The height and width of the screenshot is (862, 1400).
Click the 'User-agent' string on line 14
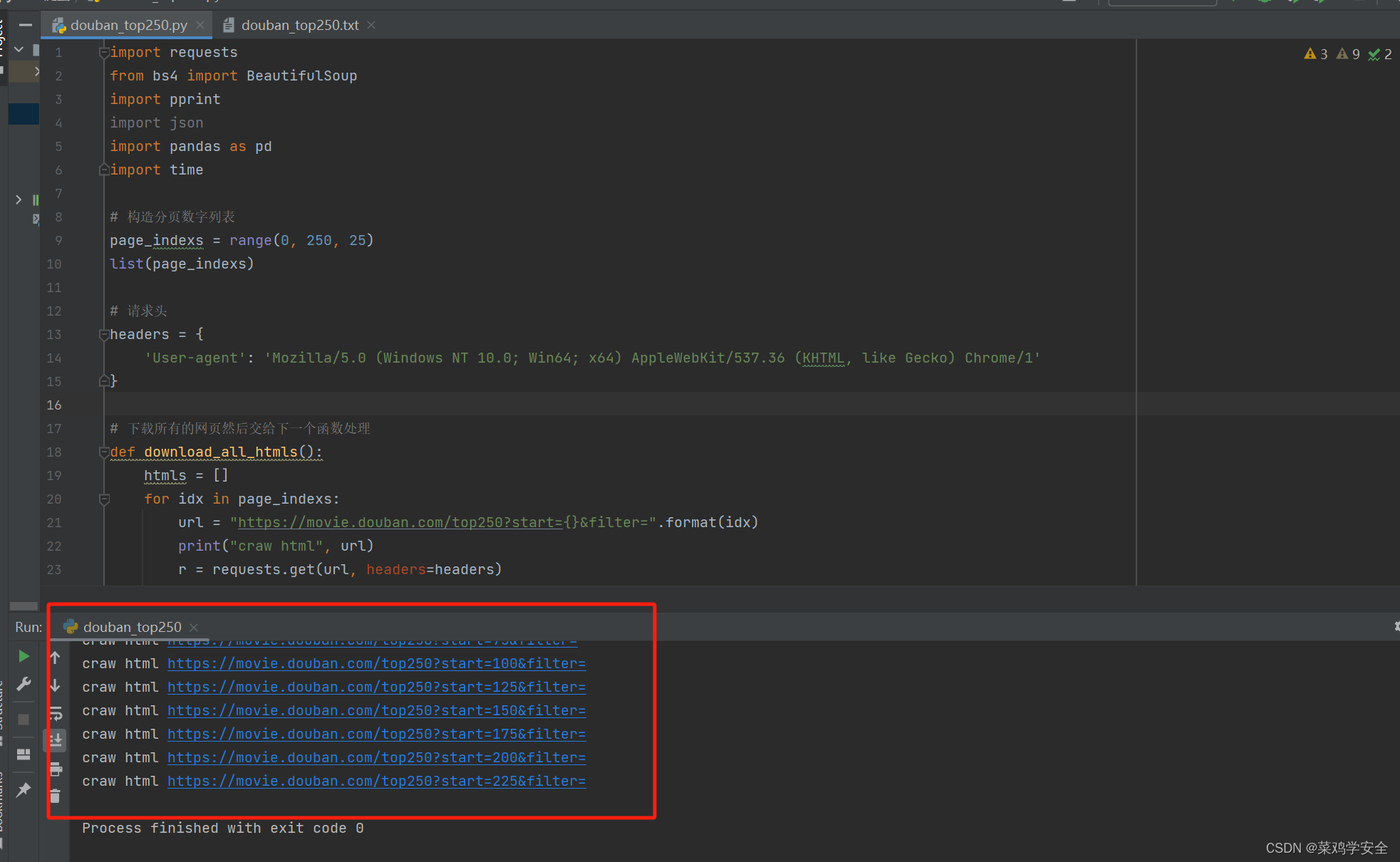(x=195, y=358)
